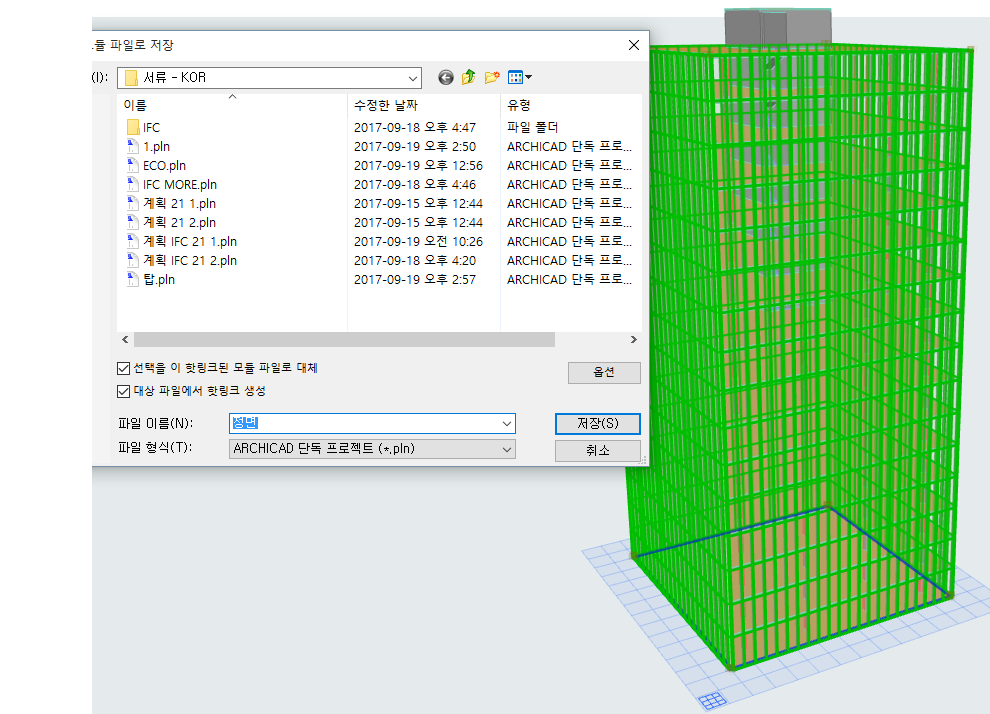Select the ECO.pln file
The width and height of the screenshot is (990, 714).
click(x=157, y=165)
